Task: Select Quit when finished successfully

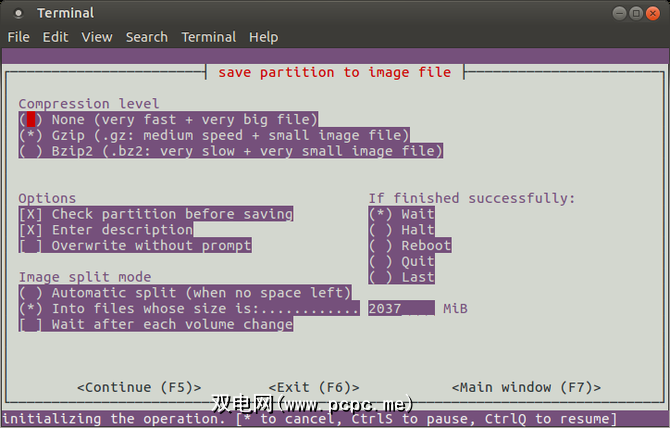Action: click(x=401, y=261)
